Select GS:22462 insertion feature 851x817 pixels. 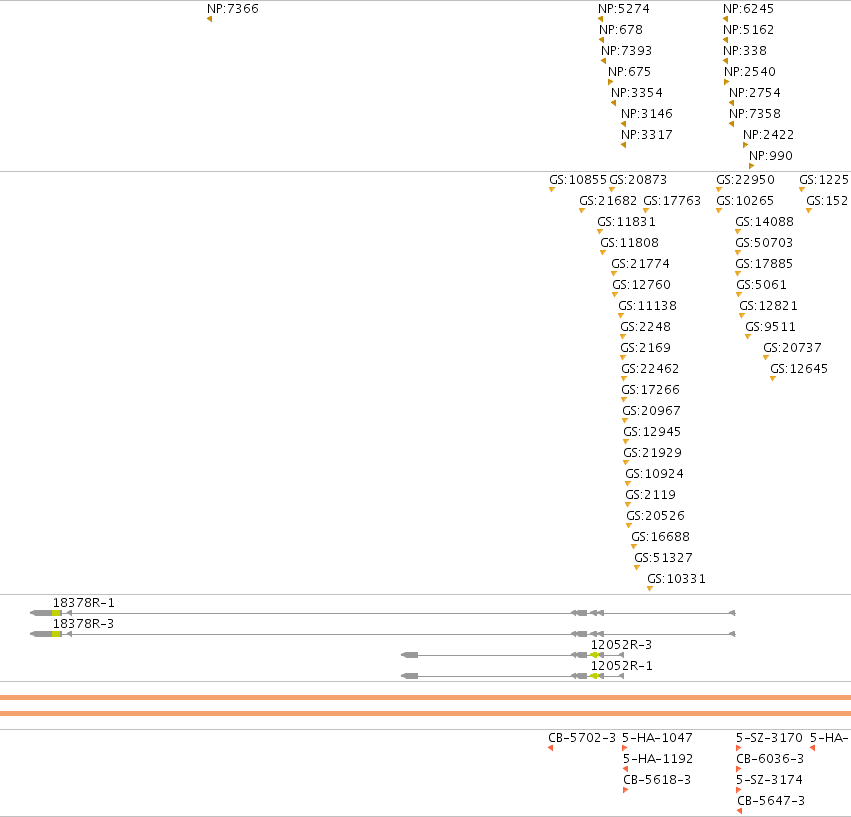coord(650,369)
